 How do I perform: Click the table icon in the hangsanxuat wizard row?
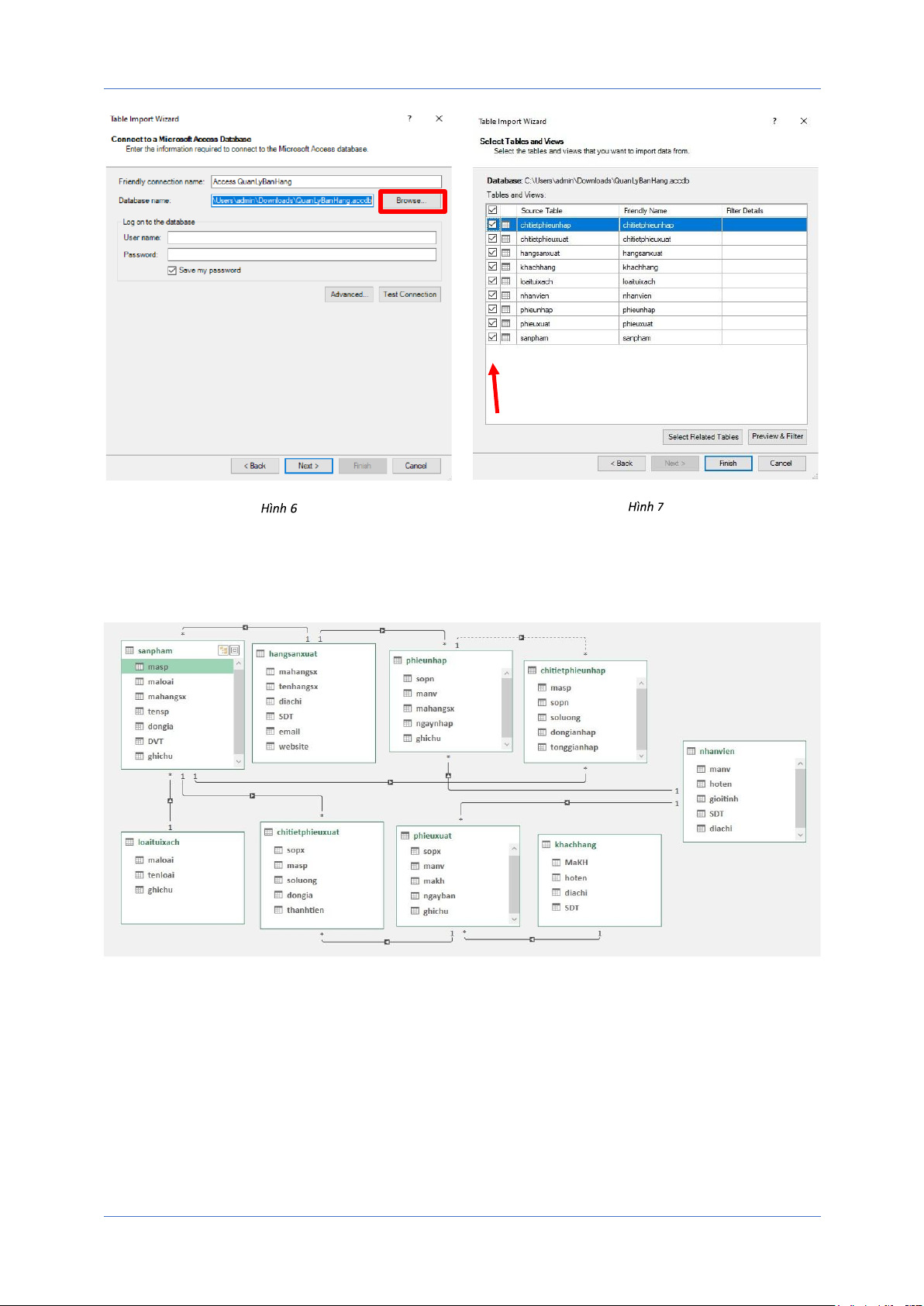point(505,253)
